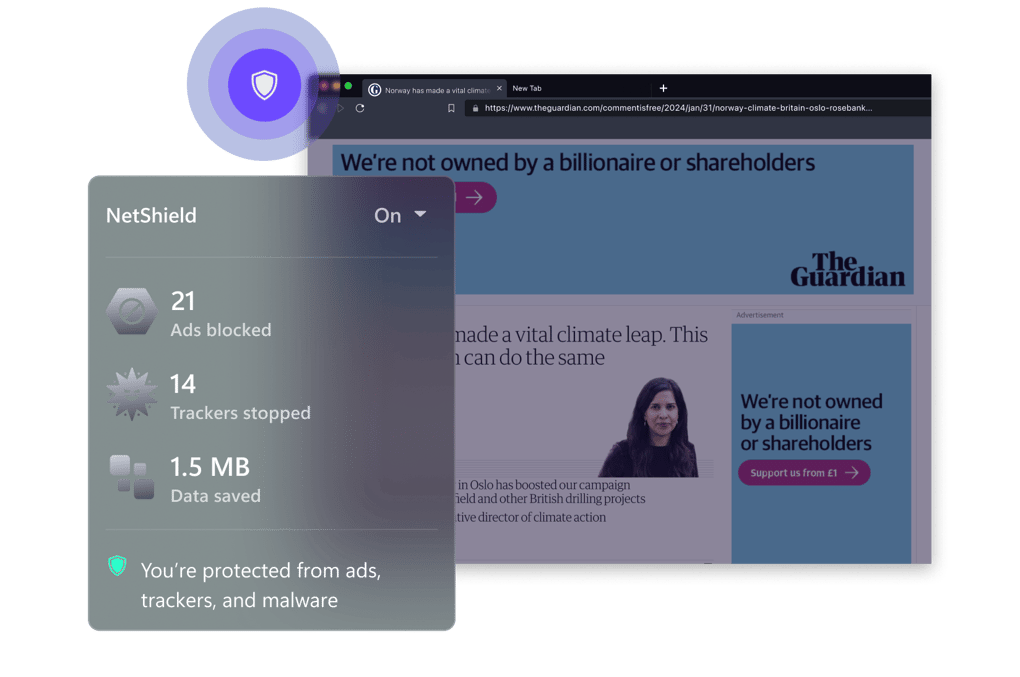Click the padlock icon in the address bar
The height and width of the screenshot is (677, 1020).
(475, 108)
